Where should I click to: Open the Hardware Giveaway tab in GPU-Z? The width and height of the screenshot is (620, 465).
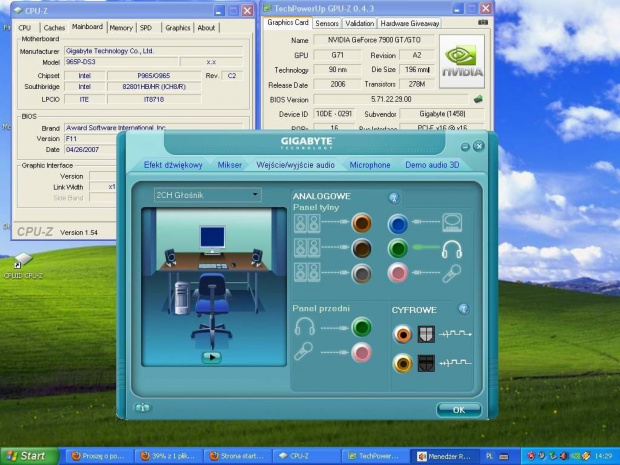coord(410,23)
